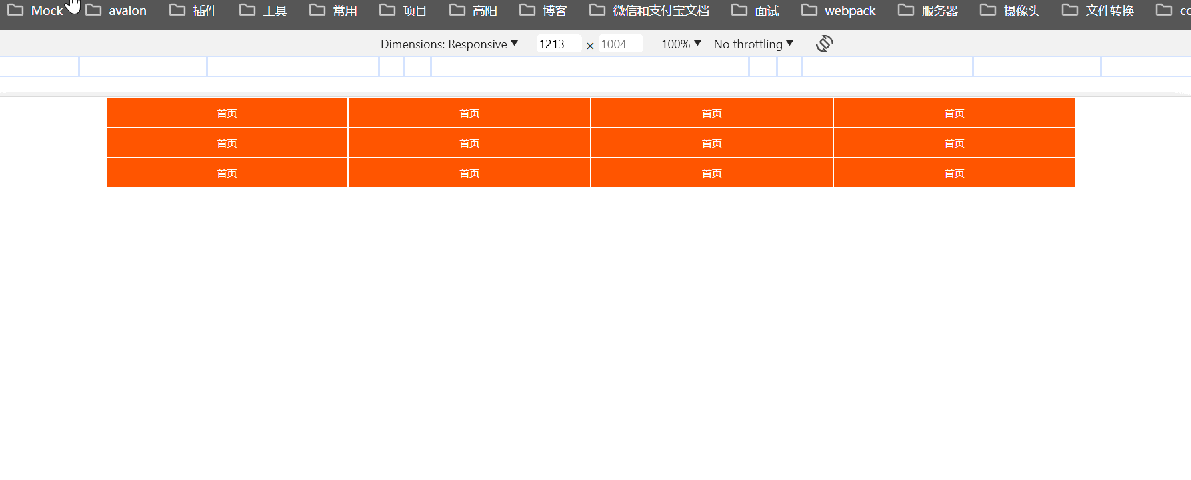Open the 博客 bookmark folder
1191x480 pixels.
click(543, 11)
